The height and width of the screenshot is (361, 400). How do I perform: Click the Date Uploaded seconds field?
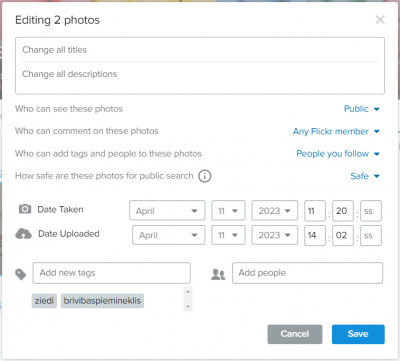(371, 235)
